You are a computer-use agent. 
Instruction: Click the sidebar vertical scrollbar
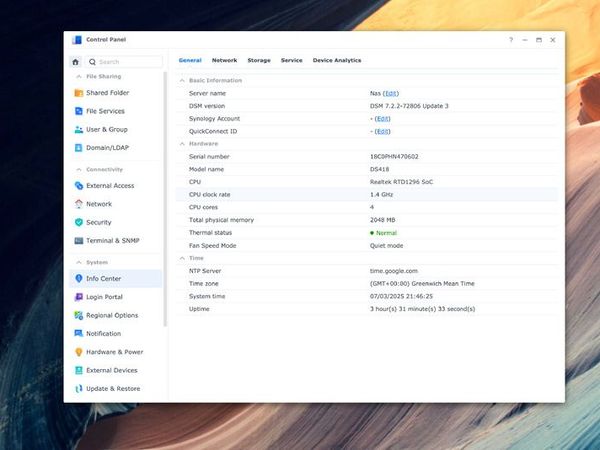point(165,199)
